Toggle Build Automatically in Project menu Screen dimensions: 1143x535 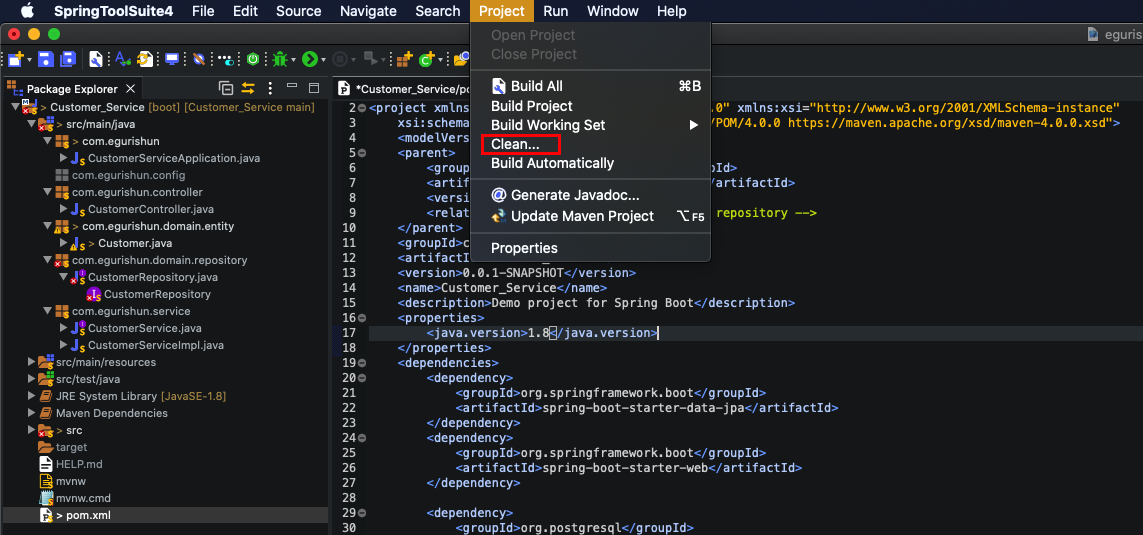pyautogui.click(x=552, y=163)
